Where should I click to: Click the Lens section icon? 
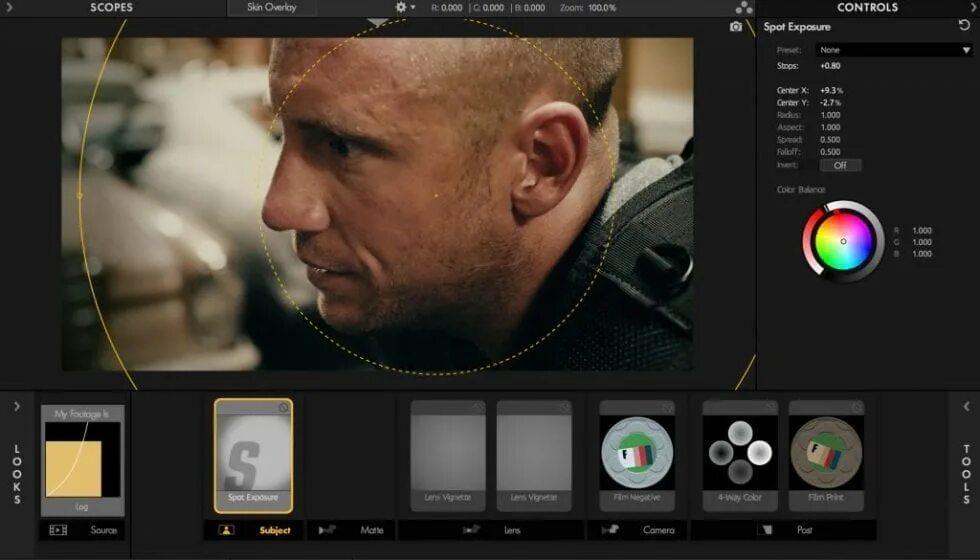470,530
